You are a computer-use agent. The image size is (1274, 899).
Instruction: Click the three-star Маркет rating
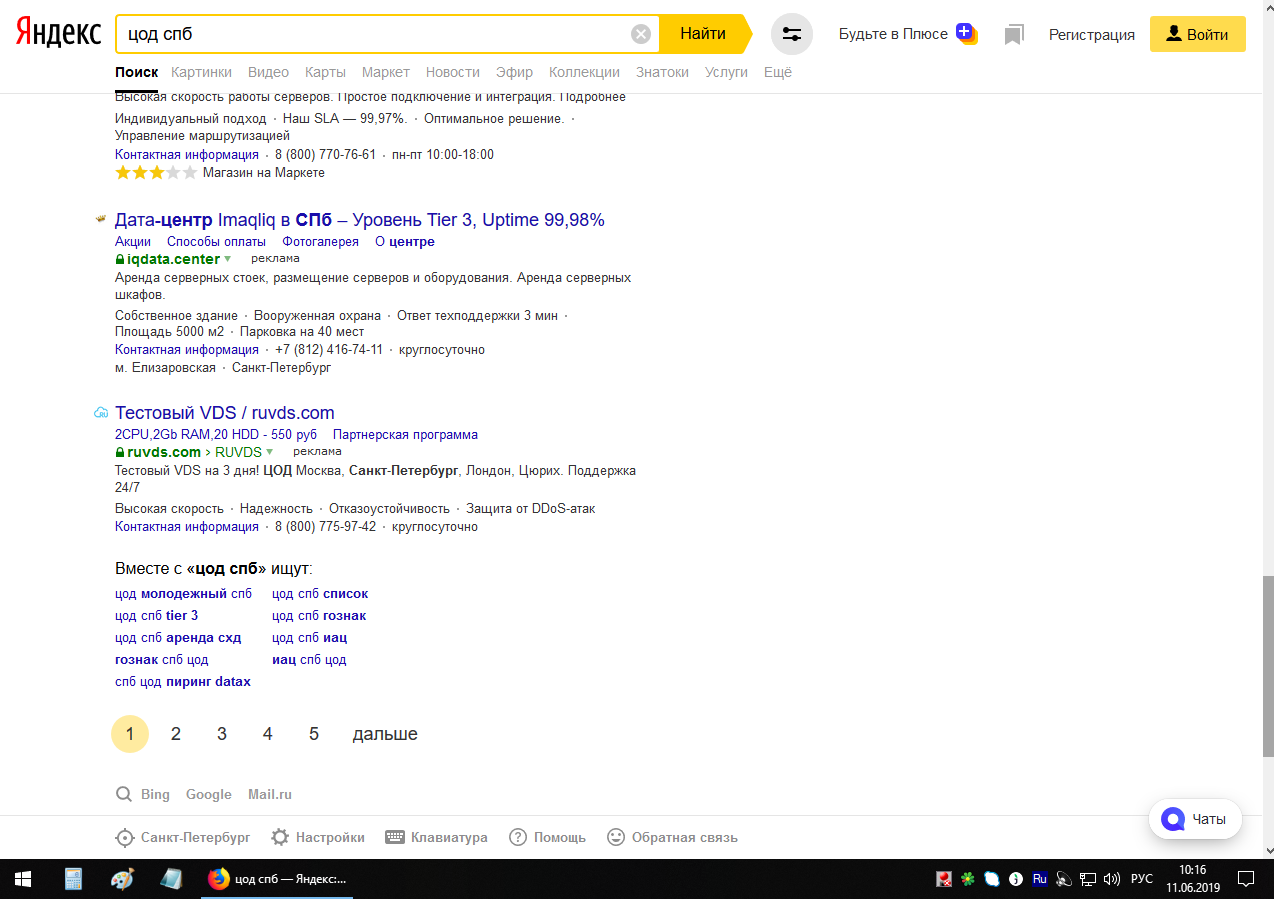155,173
